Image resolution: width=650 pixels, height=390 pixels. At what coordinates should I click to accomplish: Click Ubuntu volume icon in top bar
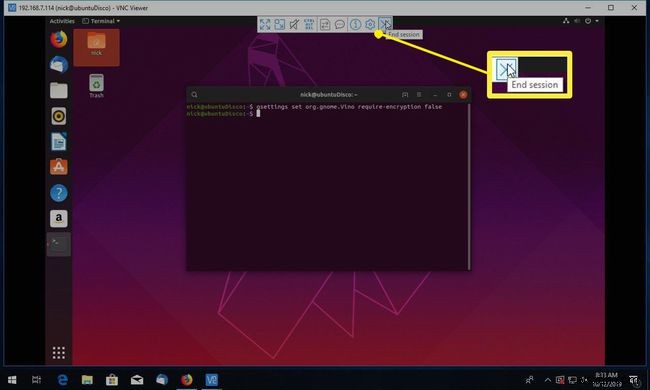point(577,21)
